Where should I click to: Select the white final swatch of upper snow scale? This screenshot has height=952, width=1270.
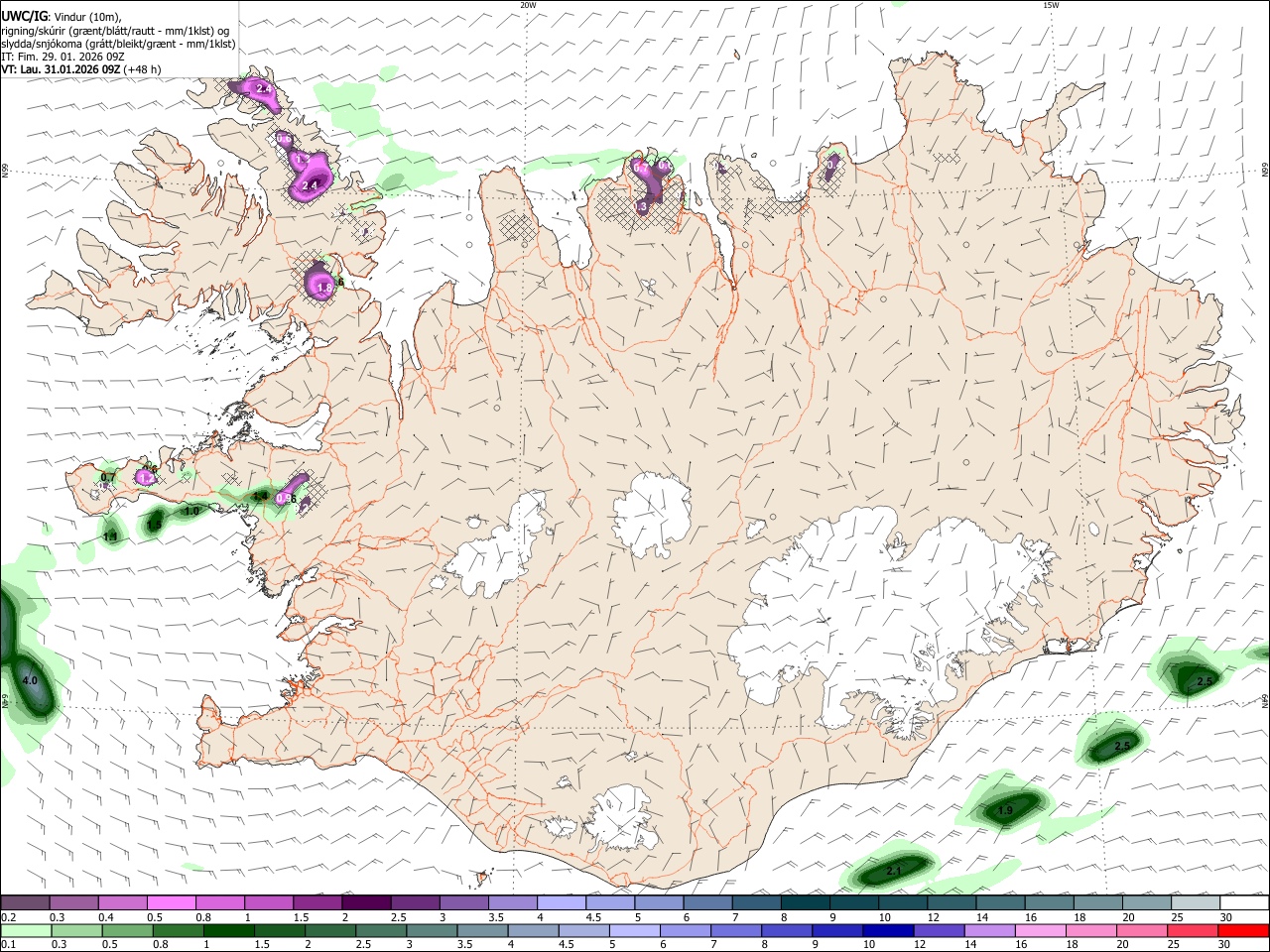pos(1244,903)
